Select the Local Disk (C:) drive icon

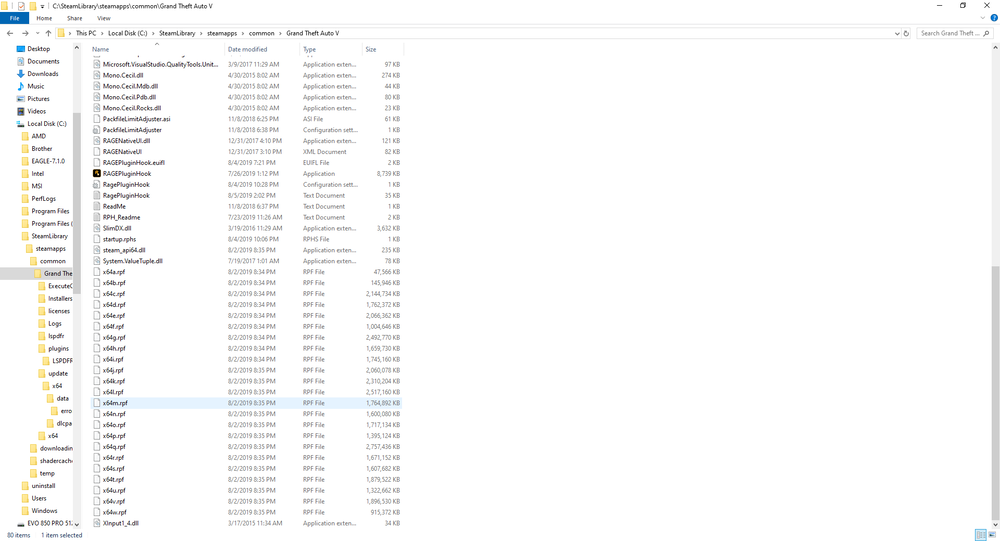tap(20, 124)
